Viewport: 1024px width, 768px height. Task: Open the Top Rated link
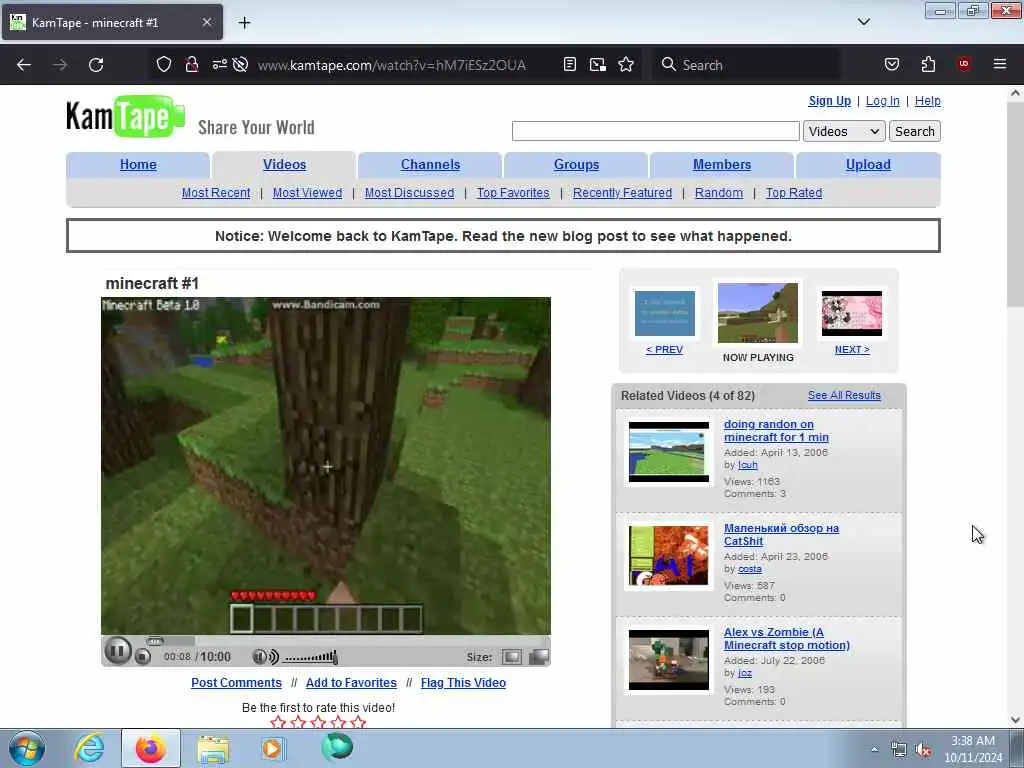point(794,193)
